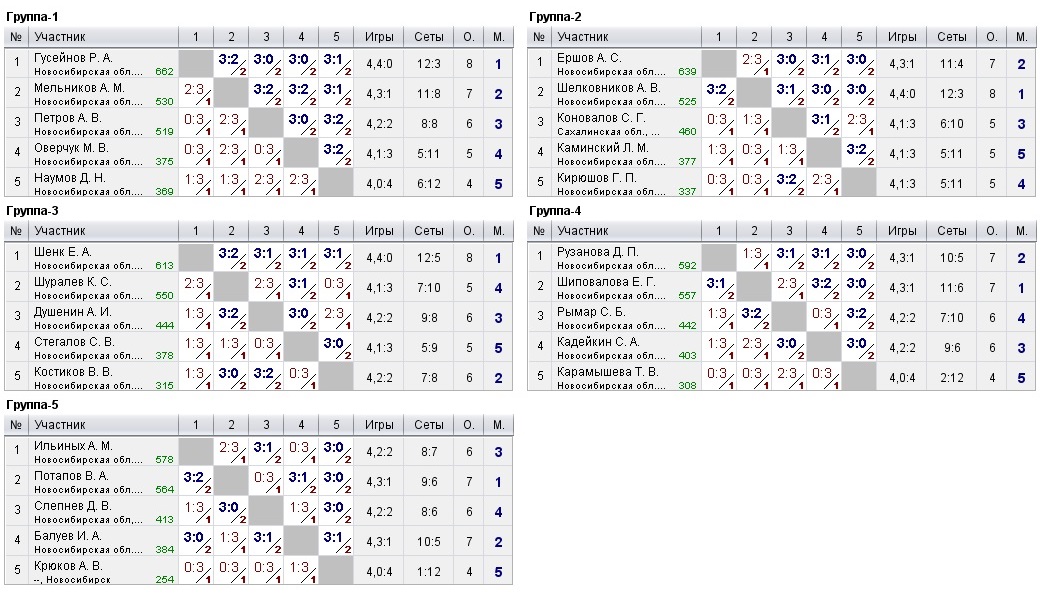Click Потапов's 3:2 score against Ильиных

click(x=196, y=481)
